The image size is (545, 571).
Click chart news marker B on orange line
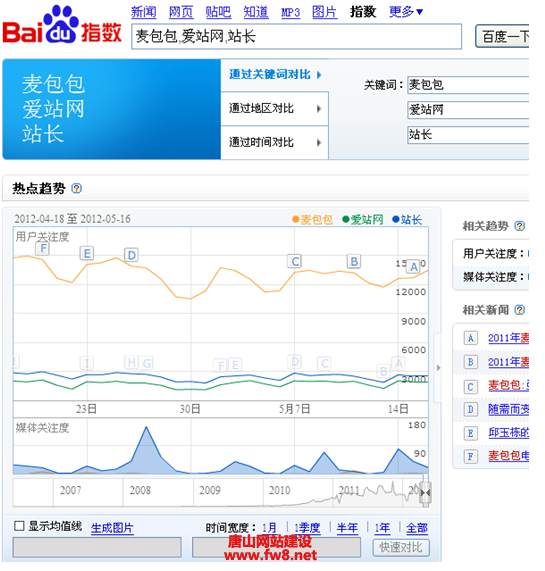[354, 261]
